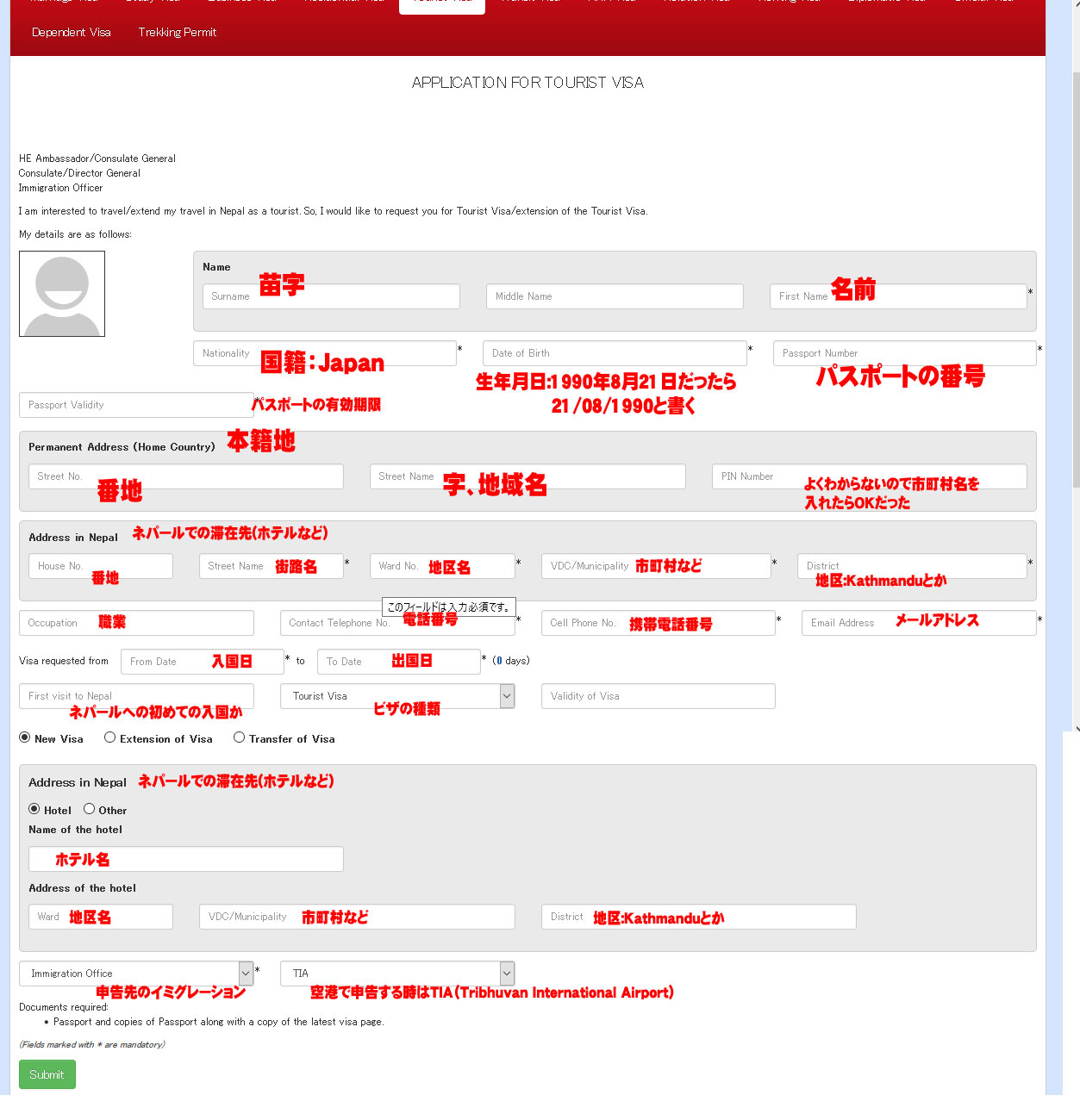1080x1120 pixels.
Task: Click into the Surname field
Action: click(331, 296)
